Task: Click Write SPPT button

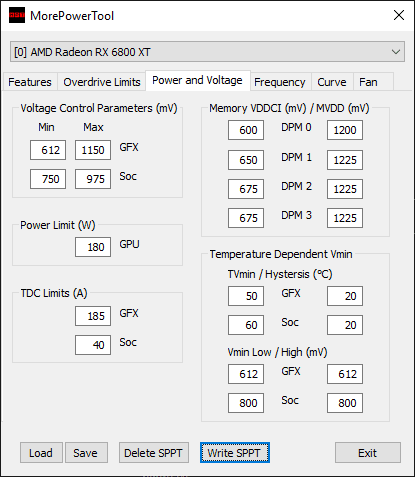Action: point(235,453)
